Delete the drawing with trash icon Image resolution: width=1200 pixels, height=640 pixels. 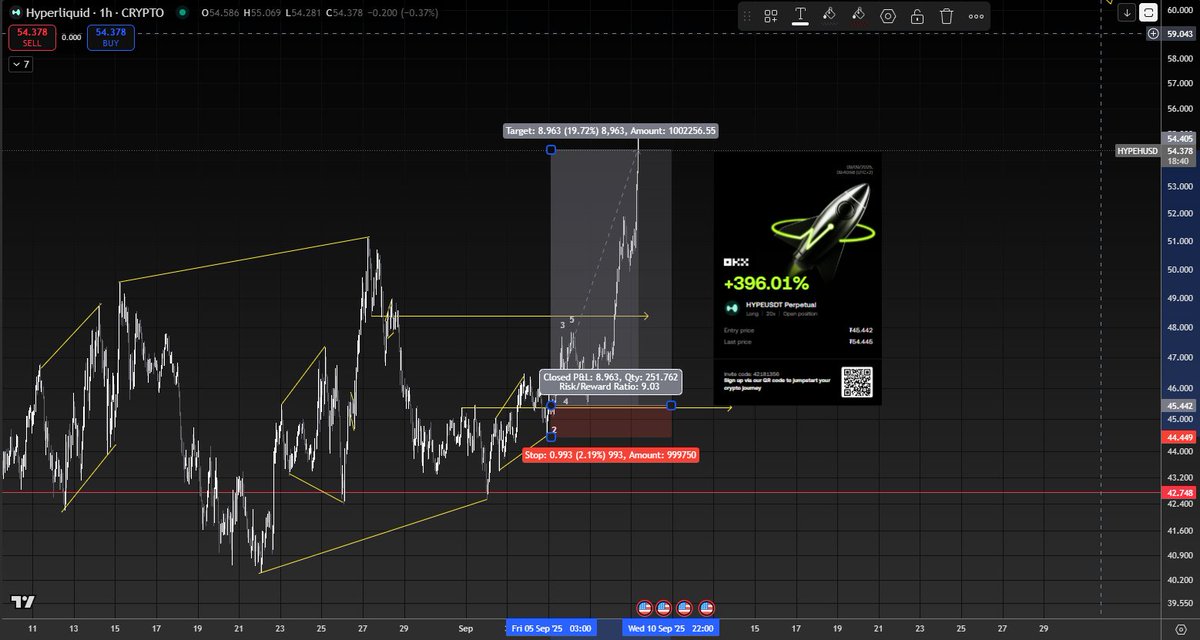click(946, 16)
